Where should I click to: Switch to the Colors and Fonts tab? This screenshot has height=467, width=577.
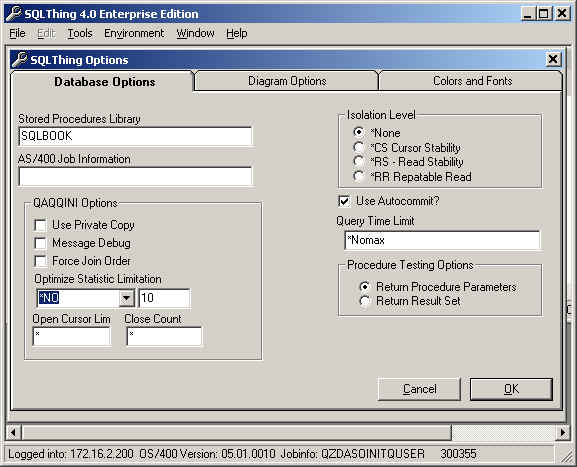(472, 81)
